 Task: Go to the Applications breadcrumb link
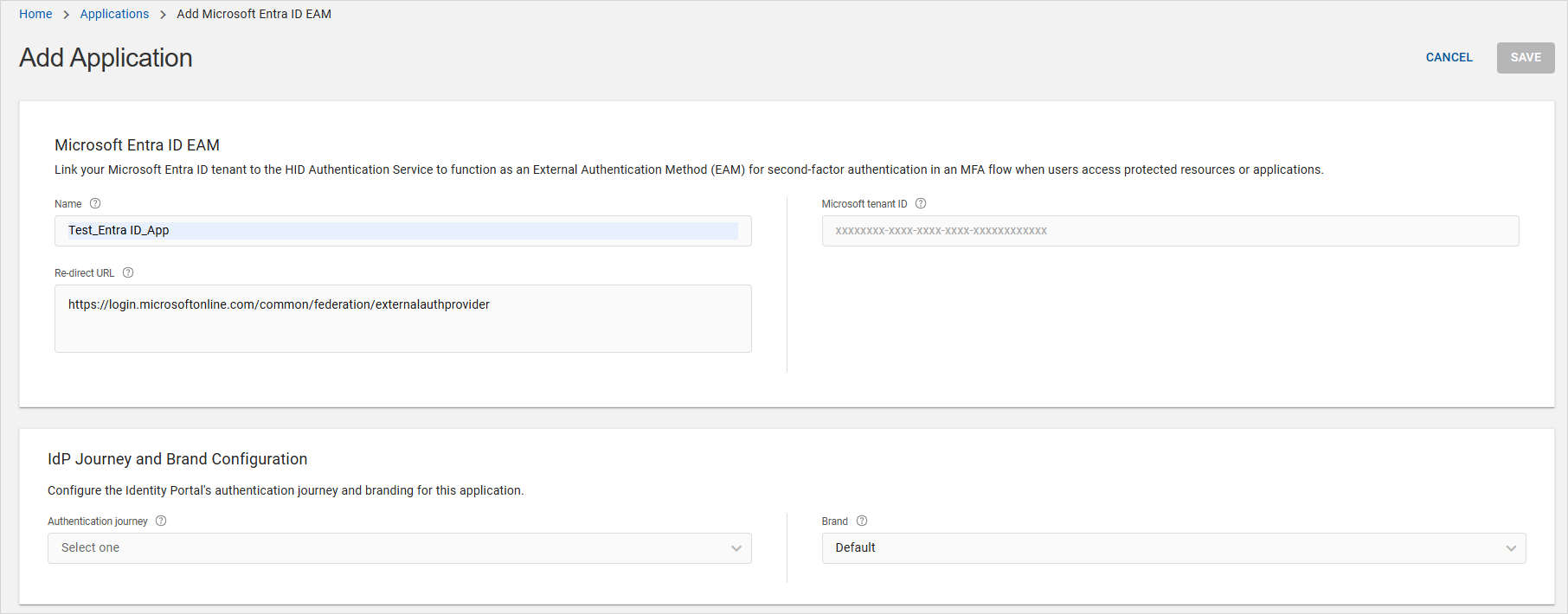[x=114, y=14]
